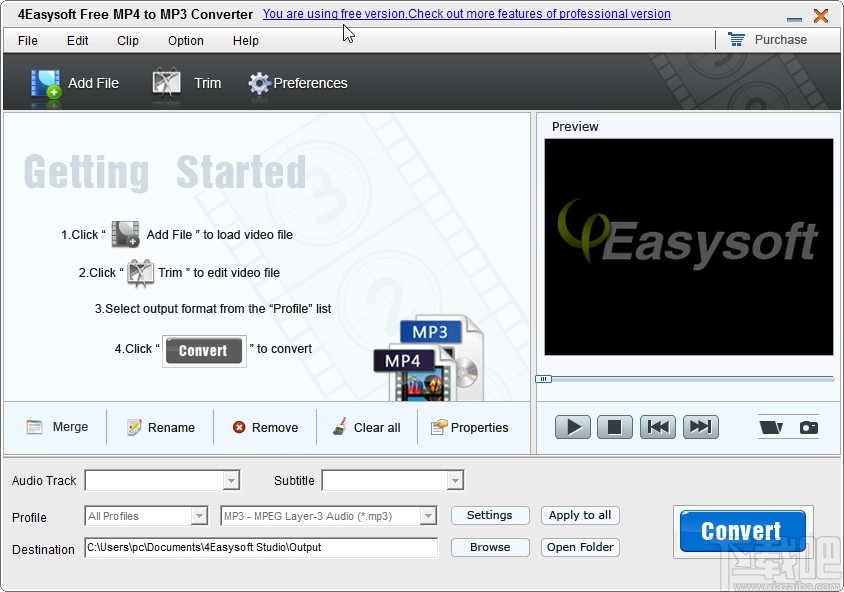
Task: Remove the selected file
Action: pos(264,427)
